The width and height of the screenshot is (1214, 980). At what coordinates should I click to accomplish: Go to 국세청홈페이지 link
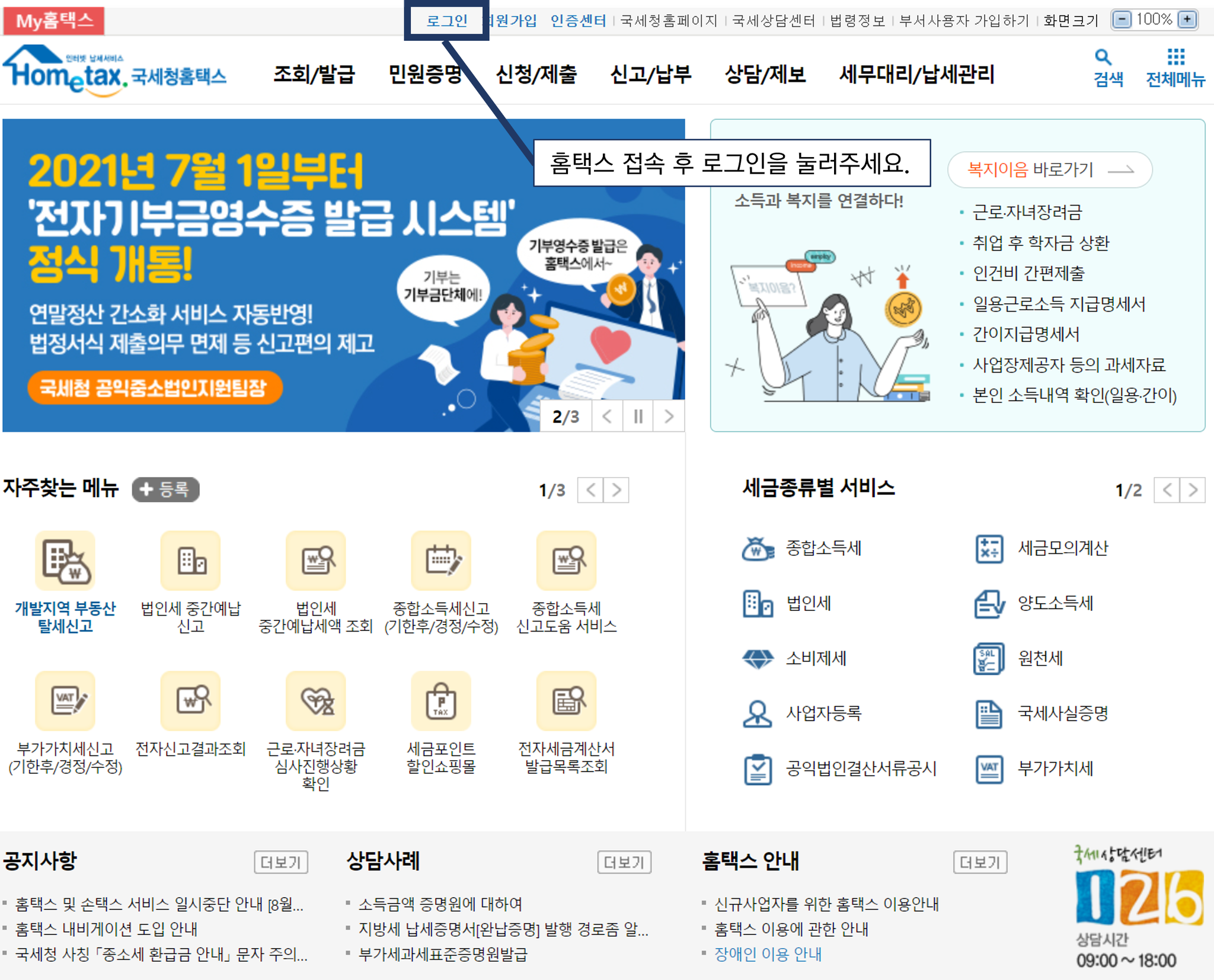click(669, 21)
